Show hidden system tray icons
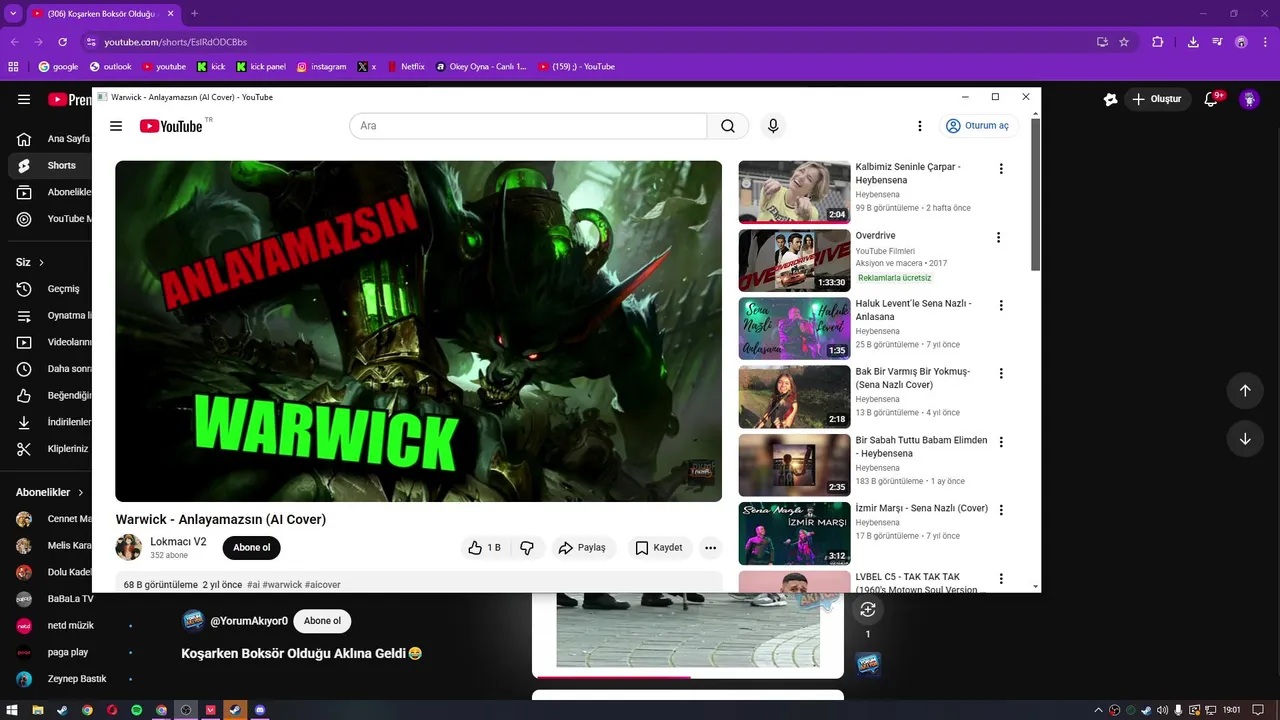The image size is (1280, 720). [x=1098, y=710]
